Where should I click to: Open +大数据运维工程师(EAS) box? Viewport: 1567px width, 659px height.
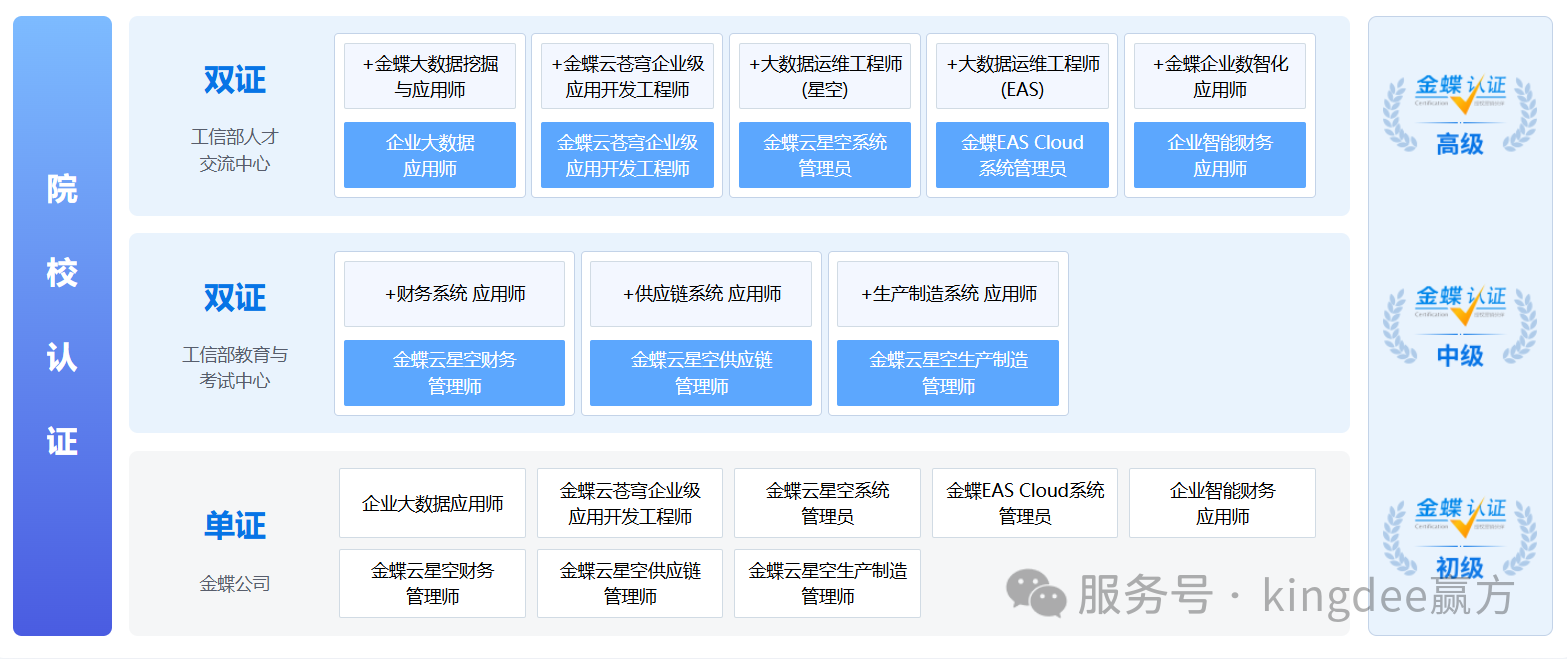click(x=1022, y=76)
